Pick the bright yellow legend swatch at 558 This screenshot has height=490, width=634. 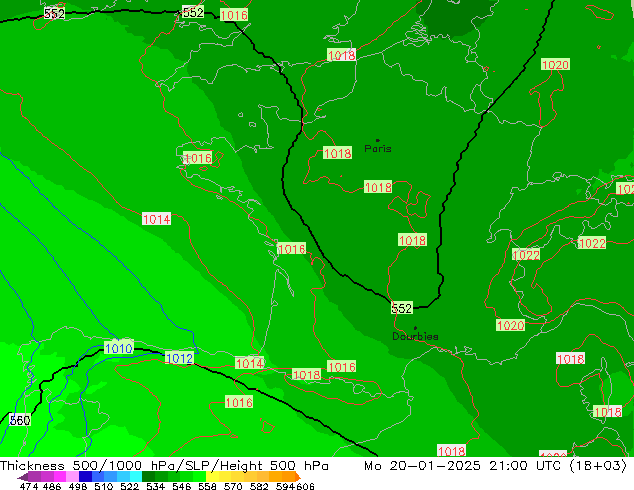click(212, 476)
